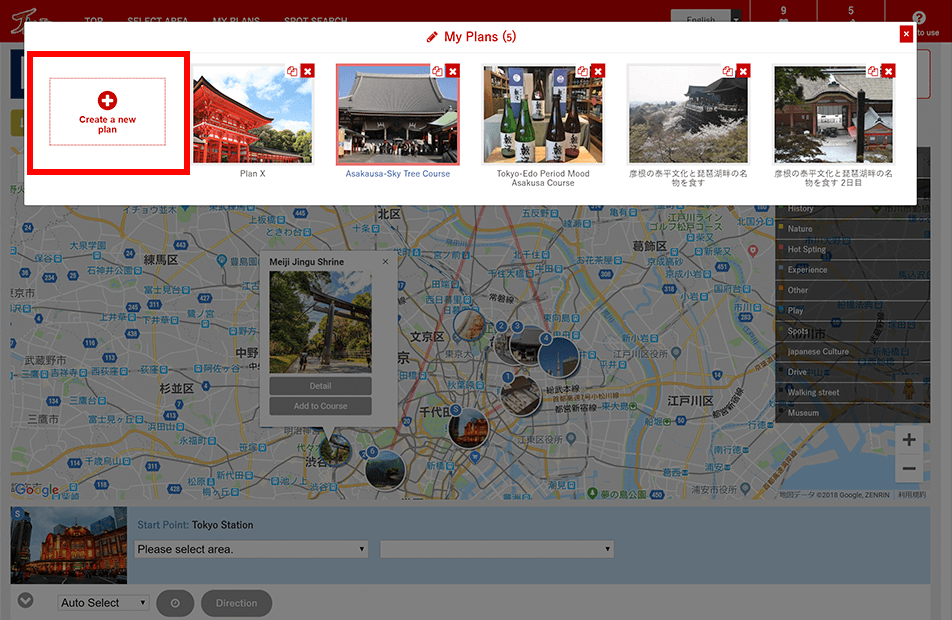Image resolution: width=952 pixels, height=620 pixels.
Task: Toggle the Experience category filter
Action: 852,270
